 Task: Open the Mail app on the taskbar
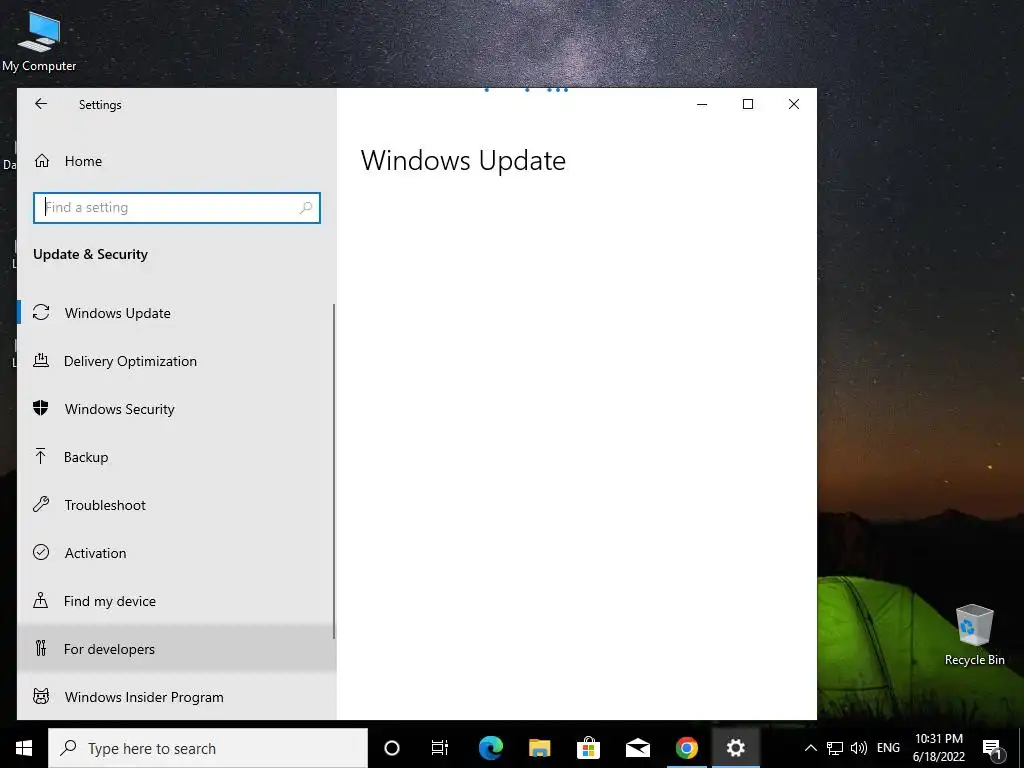[637, 748]
